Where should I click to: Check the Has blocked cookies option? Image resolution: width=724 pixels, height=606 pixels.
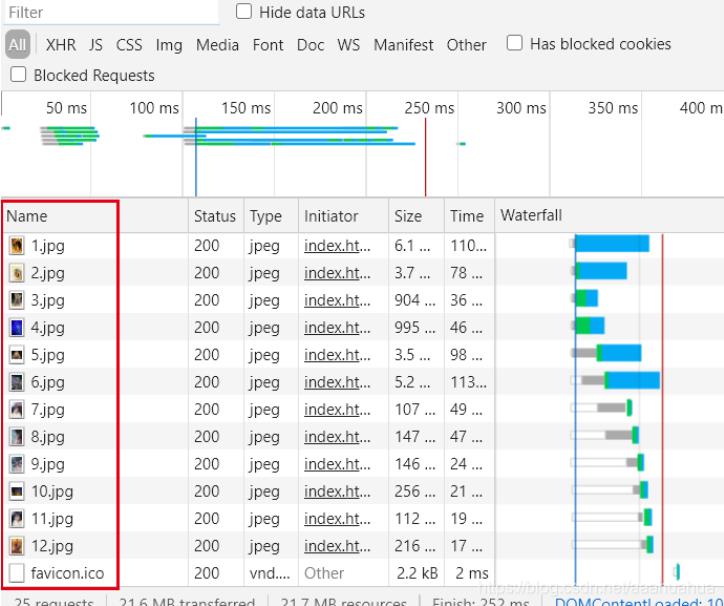(515, 43)
